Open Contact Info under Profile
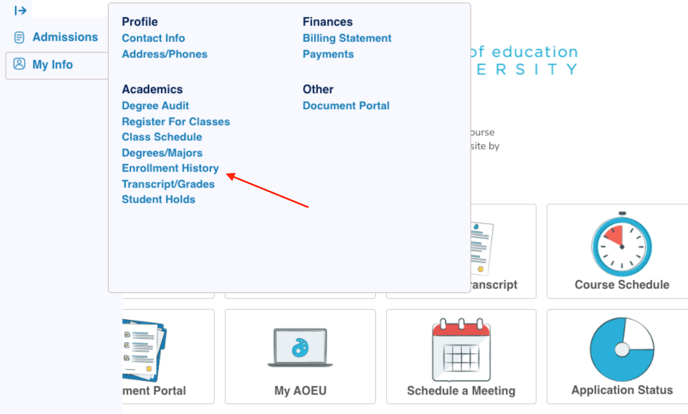This screenshot has width=688, height=414. click(x=154, y=38)
